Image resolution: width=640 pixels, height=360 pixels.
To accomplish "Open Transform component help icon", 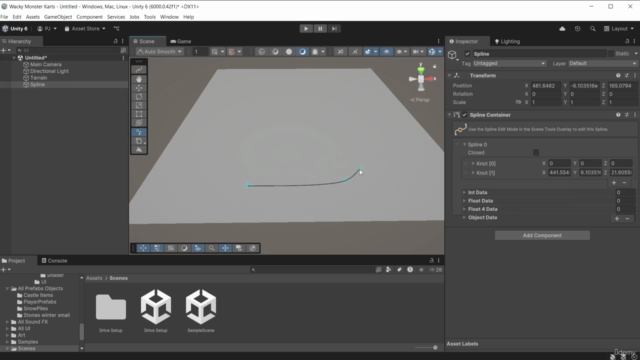I will pos(618,76).
